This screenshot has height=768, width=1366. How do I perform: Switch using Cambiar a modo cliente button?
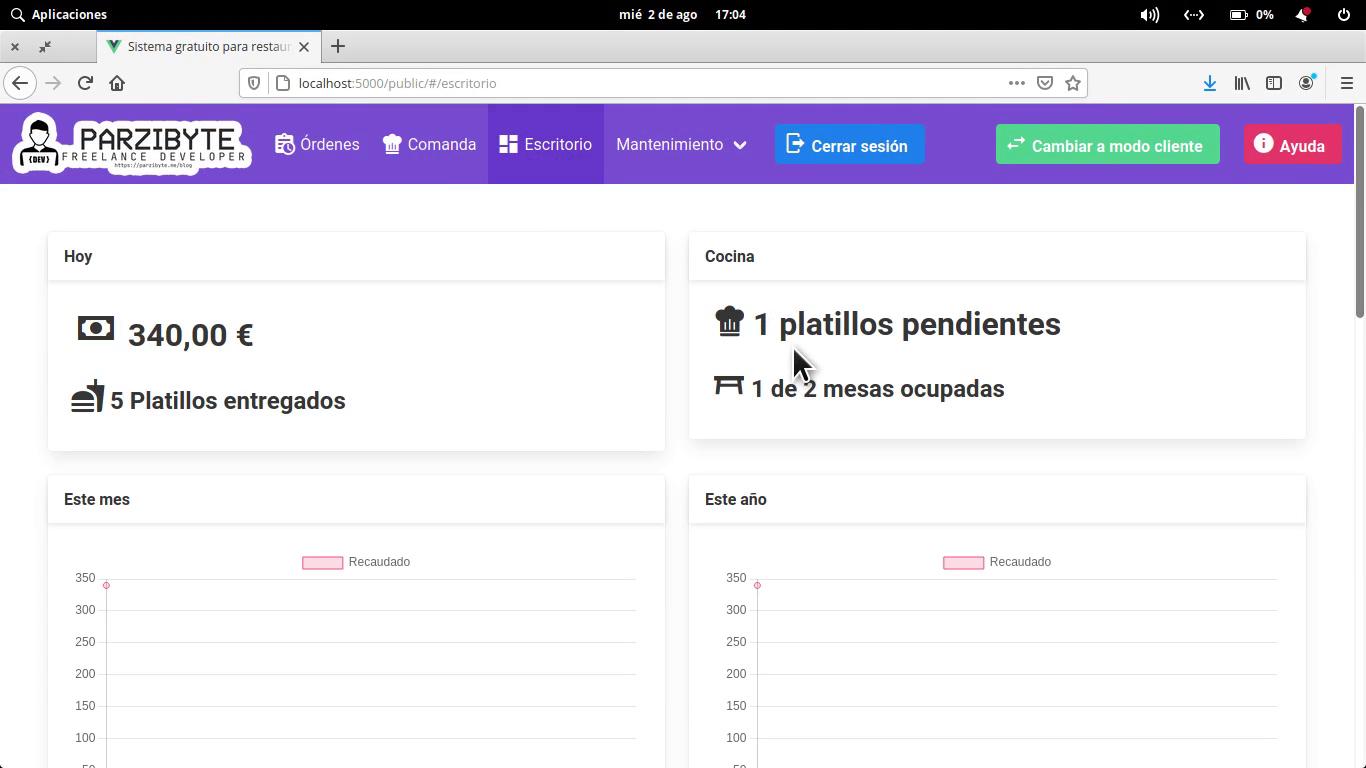pyautogui.click(x=1107, y=145)
